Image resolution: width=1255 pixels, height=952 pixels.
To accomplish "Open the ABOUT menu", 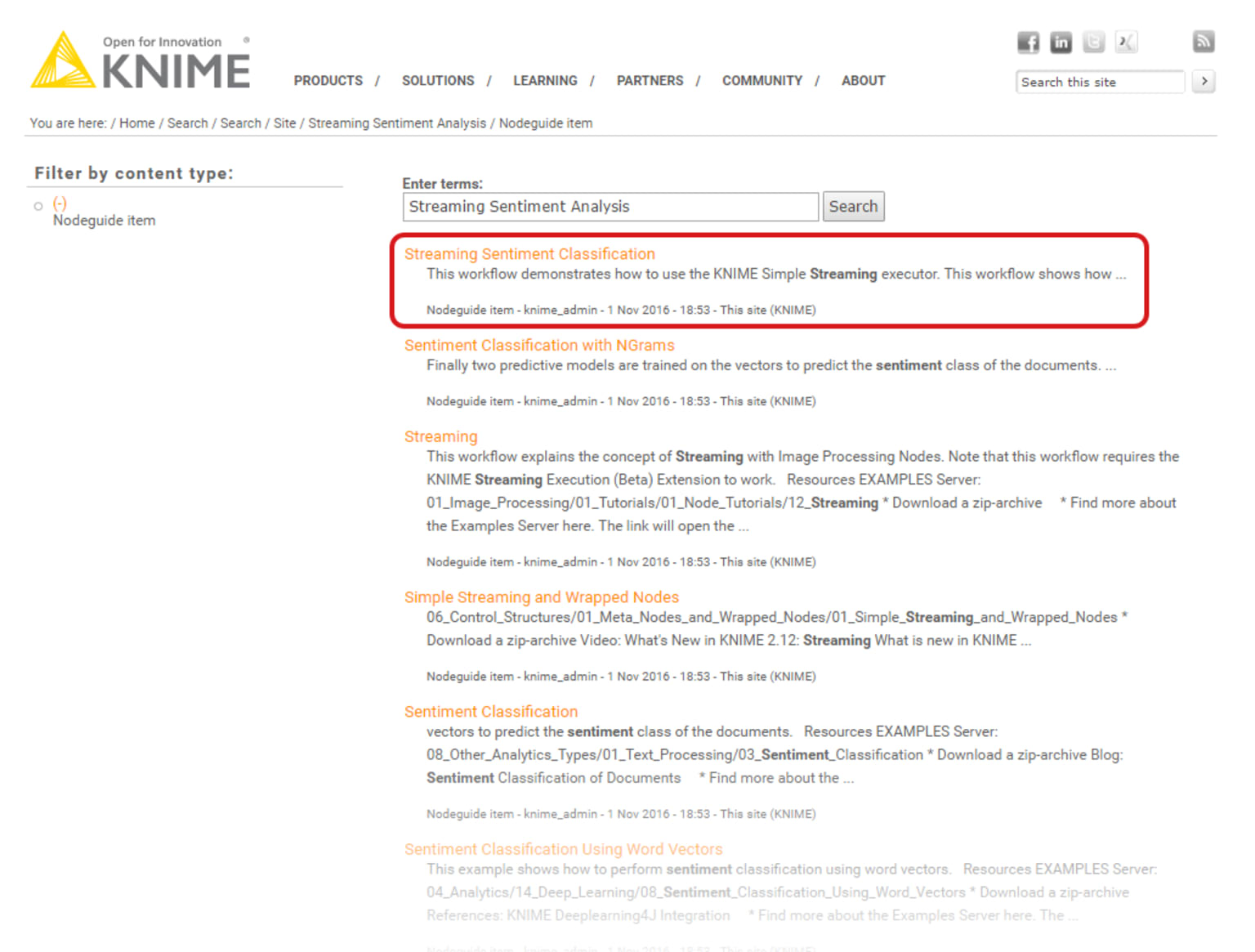I will coord(864,81).
